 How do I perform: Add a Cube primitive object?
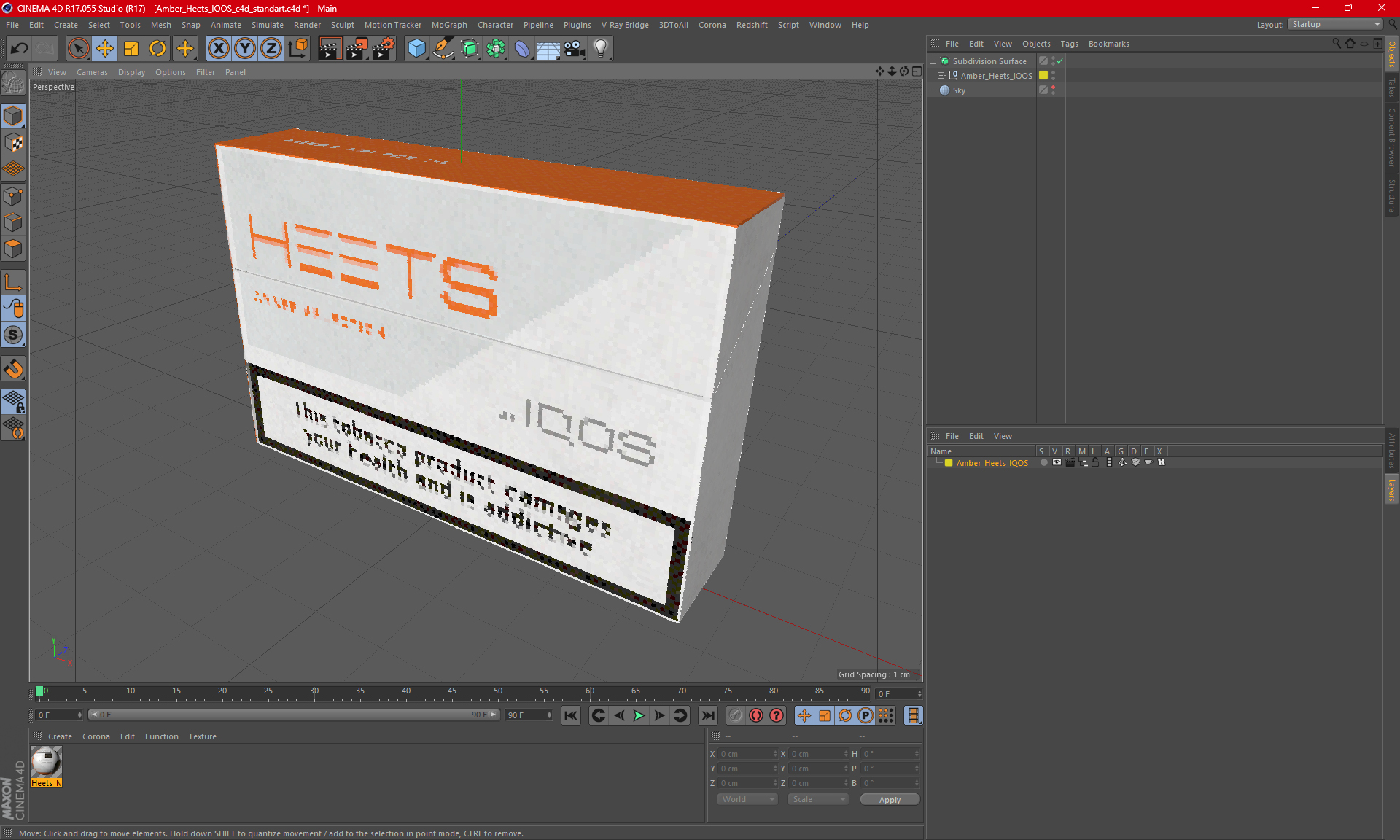click(x=416, y=49)
